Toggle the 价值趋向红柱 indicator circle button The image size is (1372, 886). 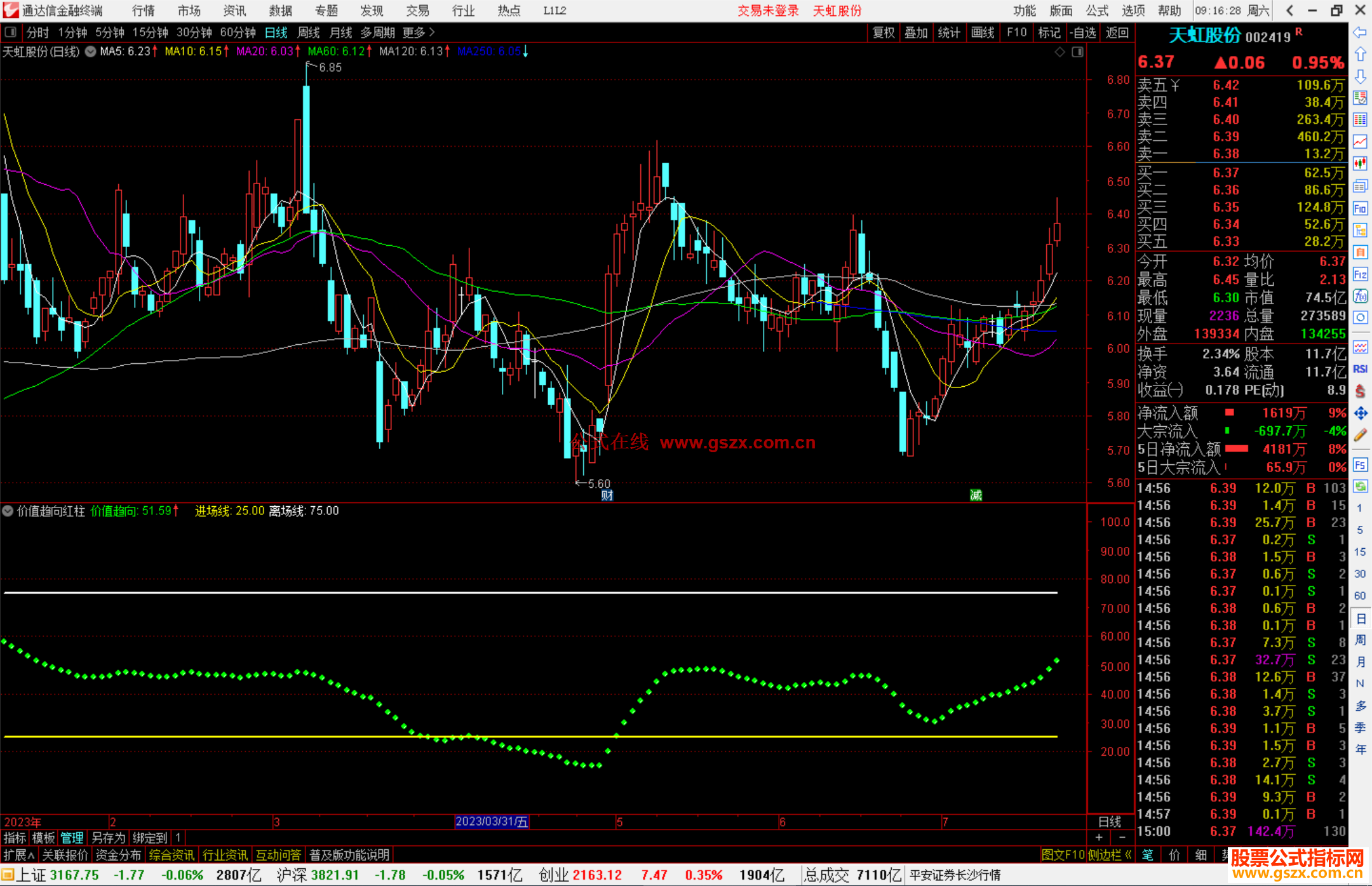click(x=8, y=511)
